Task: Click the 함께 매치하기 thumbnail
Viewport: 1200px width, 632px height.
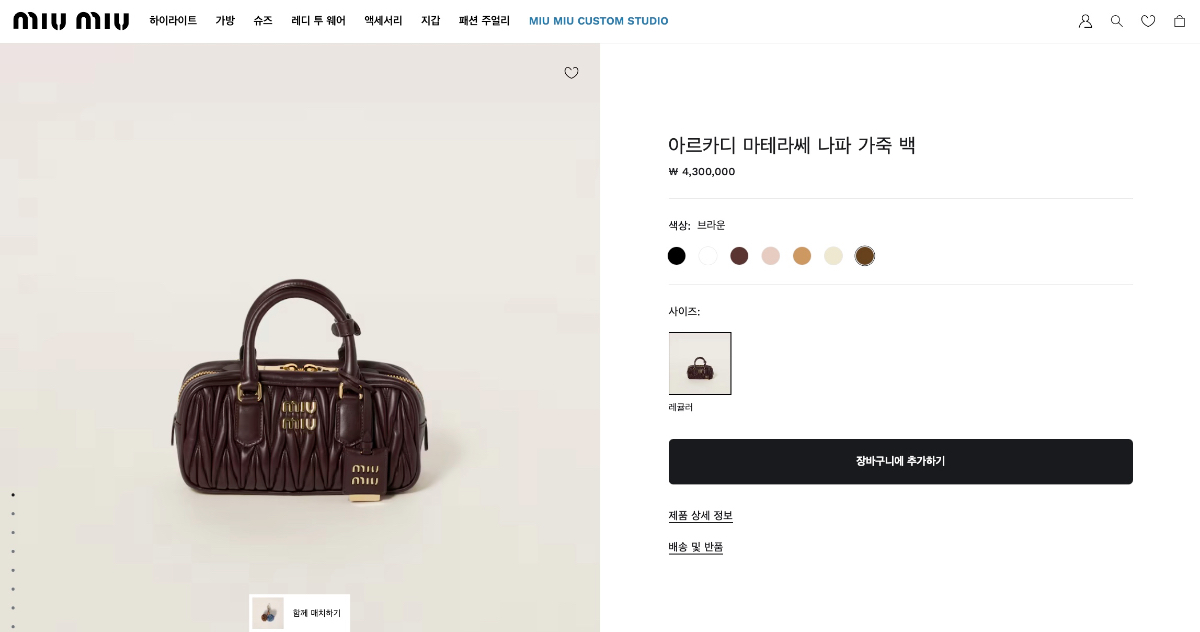Action: click(299, 613)
